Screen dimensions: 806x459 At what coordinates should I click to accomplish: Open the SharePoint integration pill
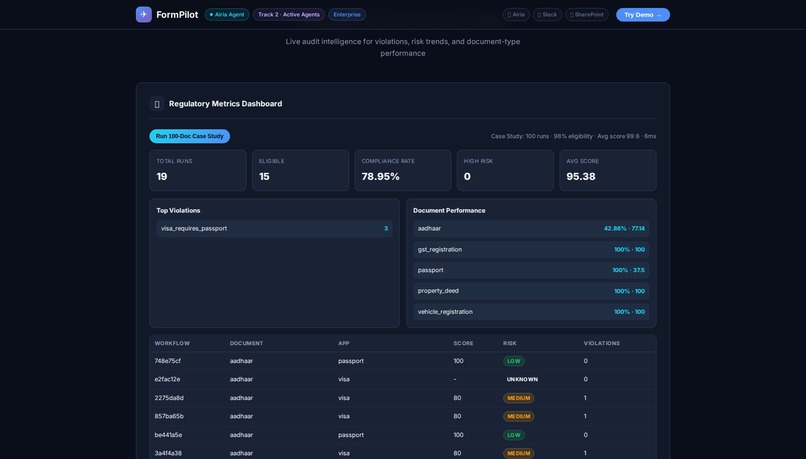pyautogui.click(x=587, y=15)
